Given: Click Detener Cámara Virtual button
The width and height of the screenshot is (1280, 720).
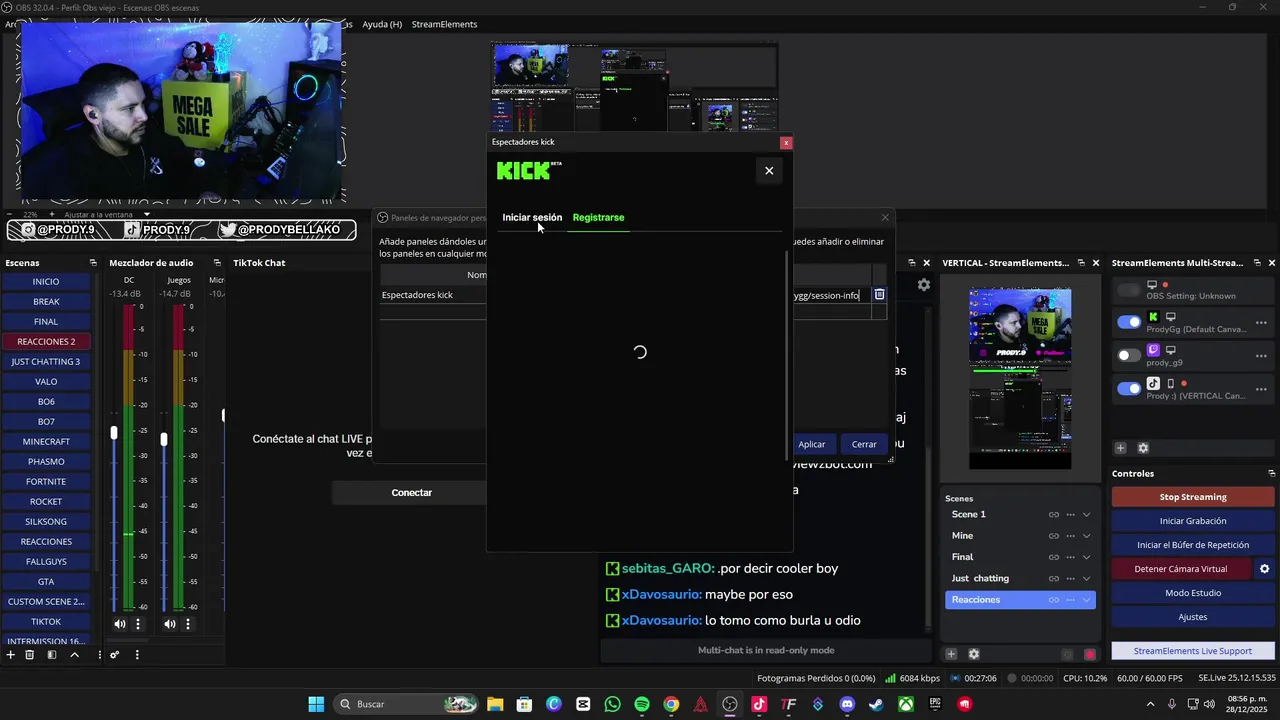Looking at the screenshot, I should click(1181, 569).
